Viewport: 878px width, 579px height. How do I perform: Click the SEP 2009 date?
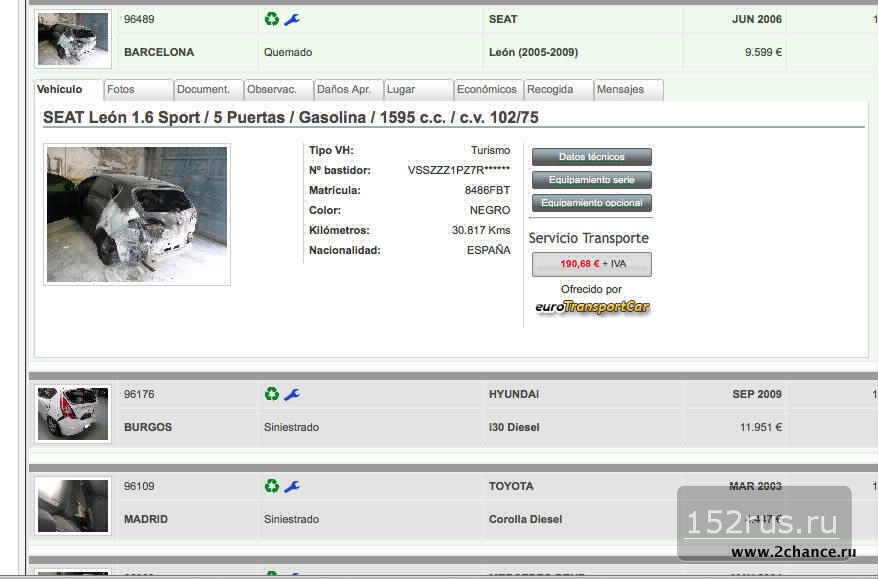757,394
